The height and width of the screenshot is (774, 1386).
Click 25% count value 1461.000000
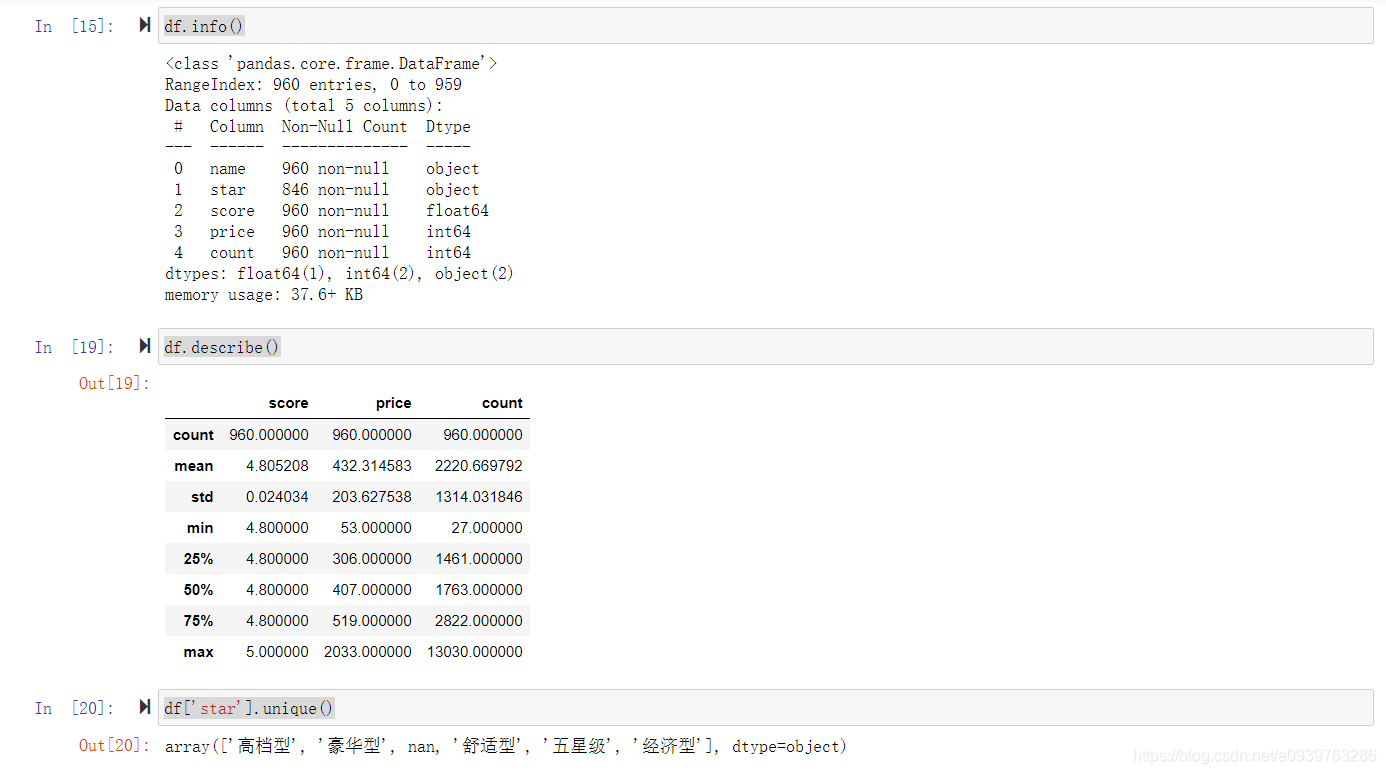coord(478,559)
